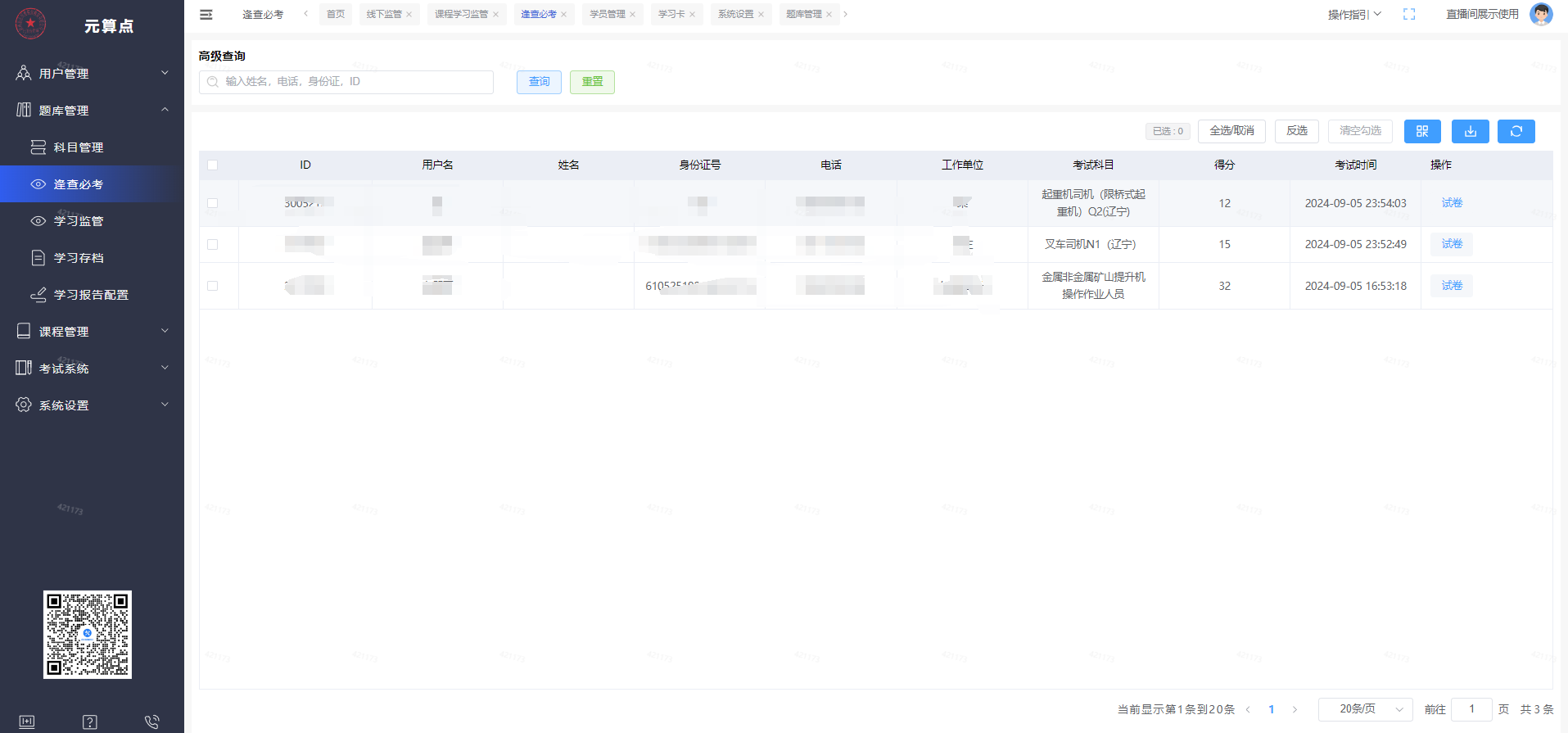Close the 学员管理 tab
Viewport: 1568px width, 733px height.
(632, 15)
